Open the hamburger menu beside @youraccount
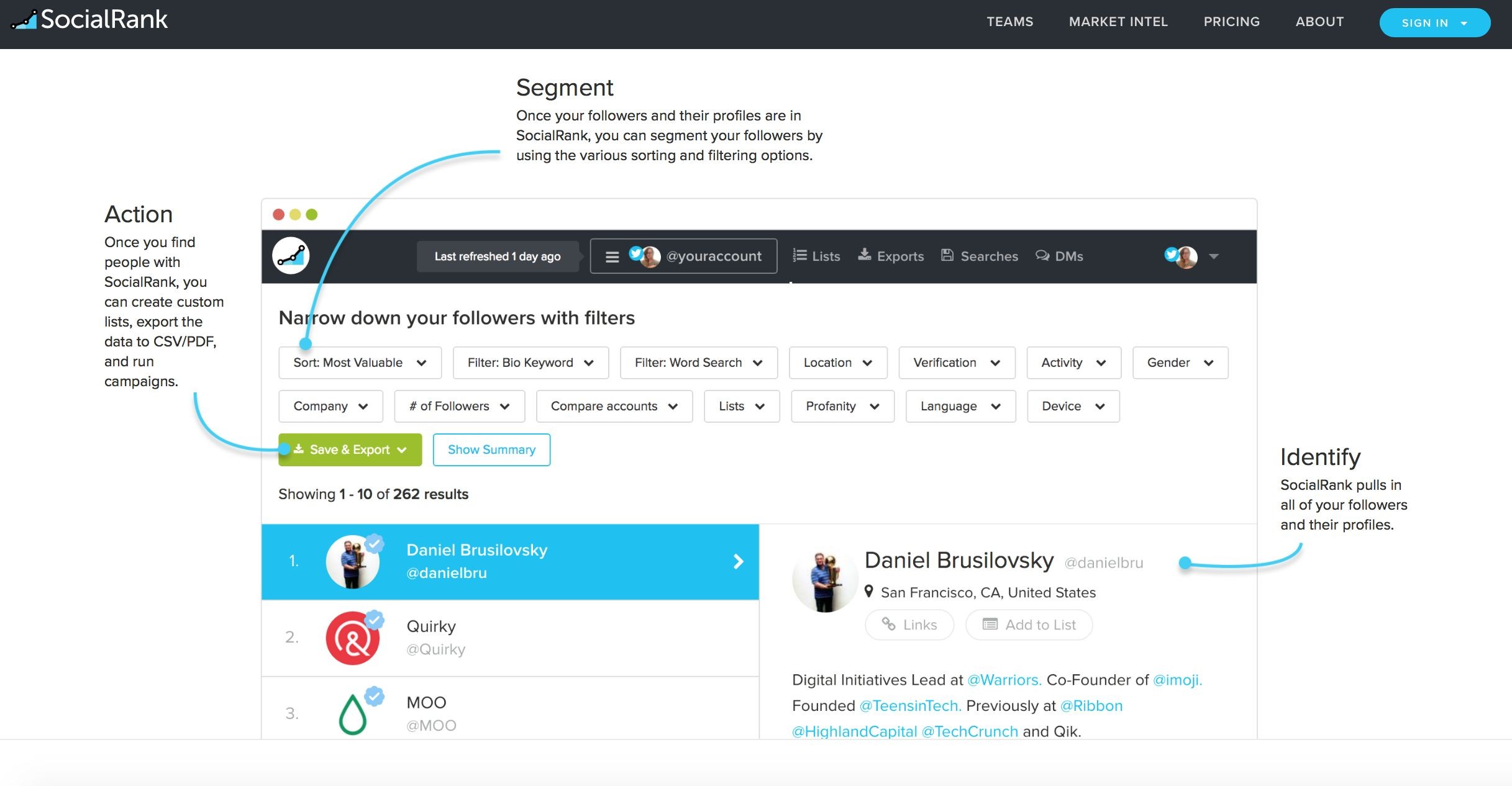1512x786 pixels. 612,256
